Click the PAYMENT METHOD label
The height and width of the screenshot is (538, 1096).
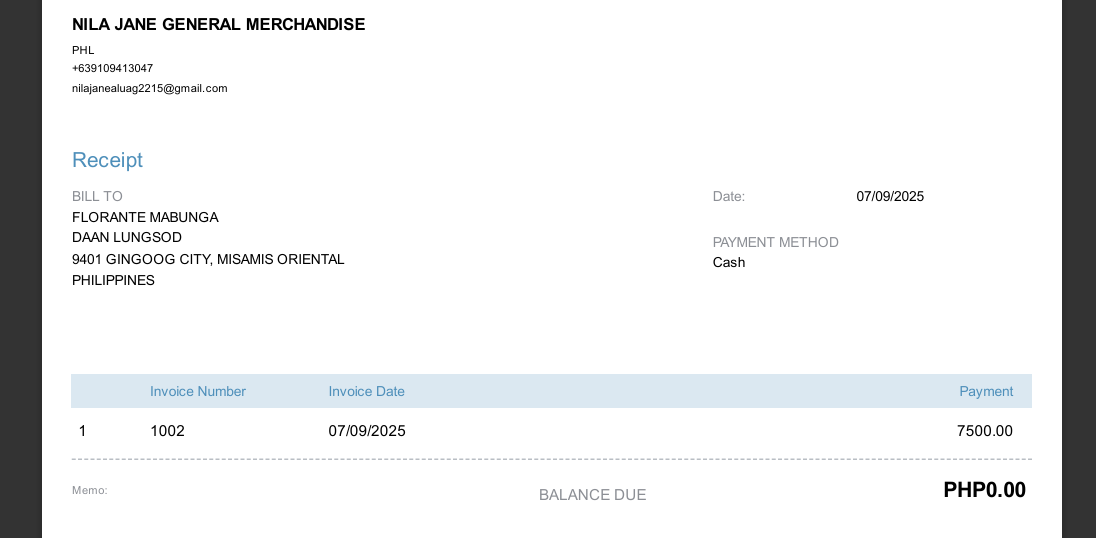pos(775,242)
